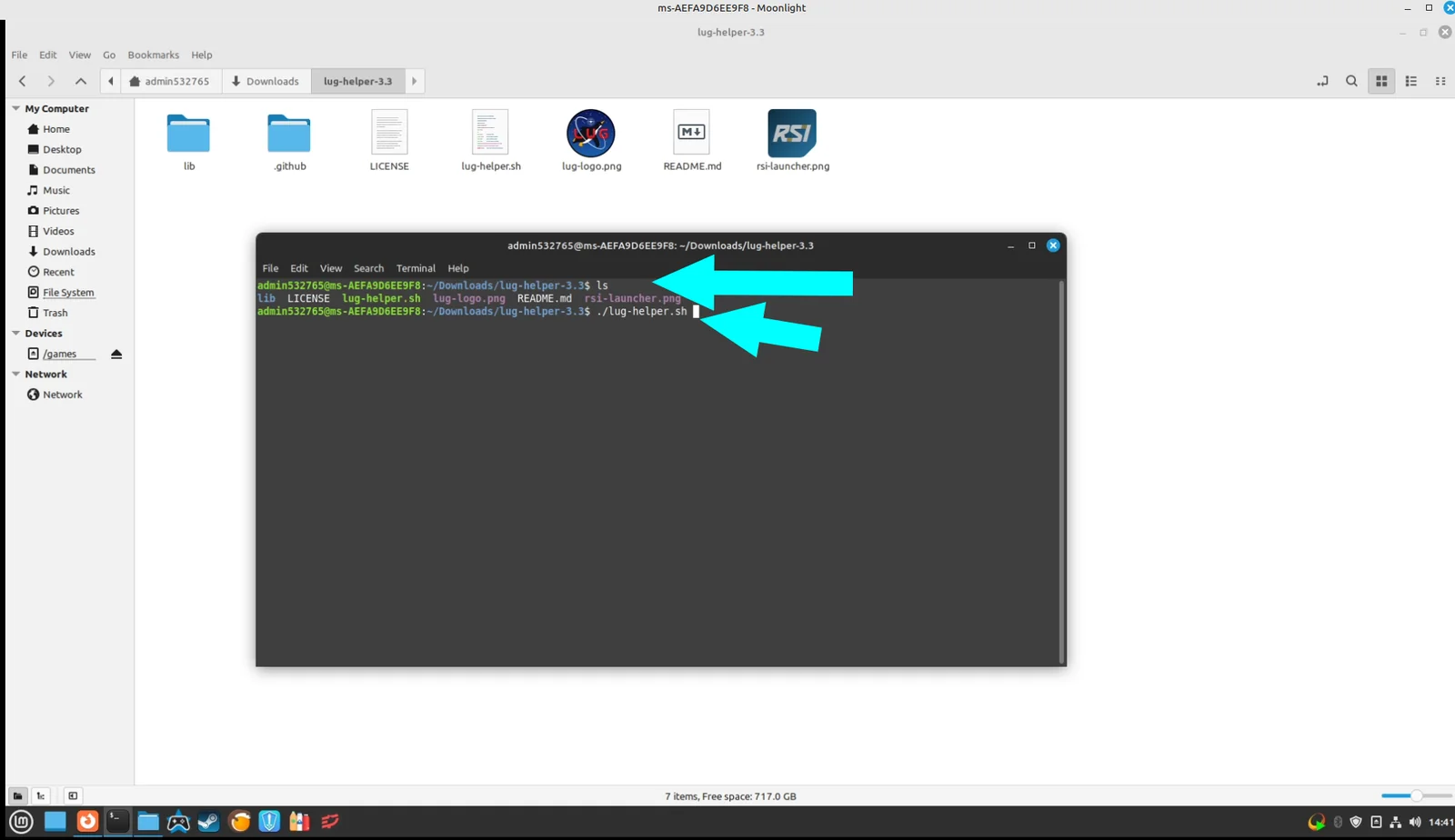Hide the sidebar with status bar button
This screenshot has height=840, width=1455.
coord(73,795)
